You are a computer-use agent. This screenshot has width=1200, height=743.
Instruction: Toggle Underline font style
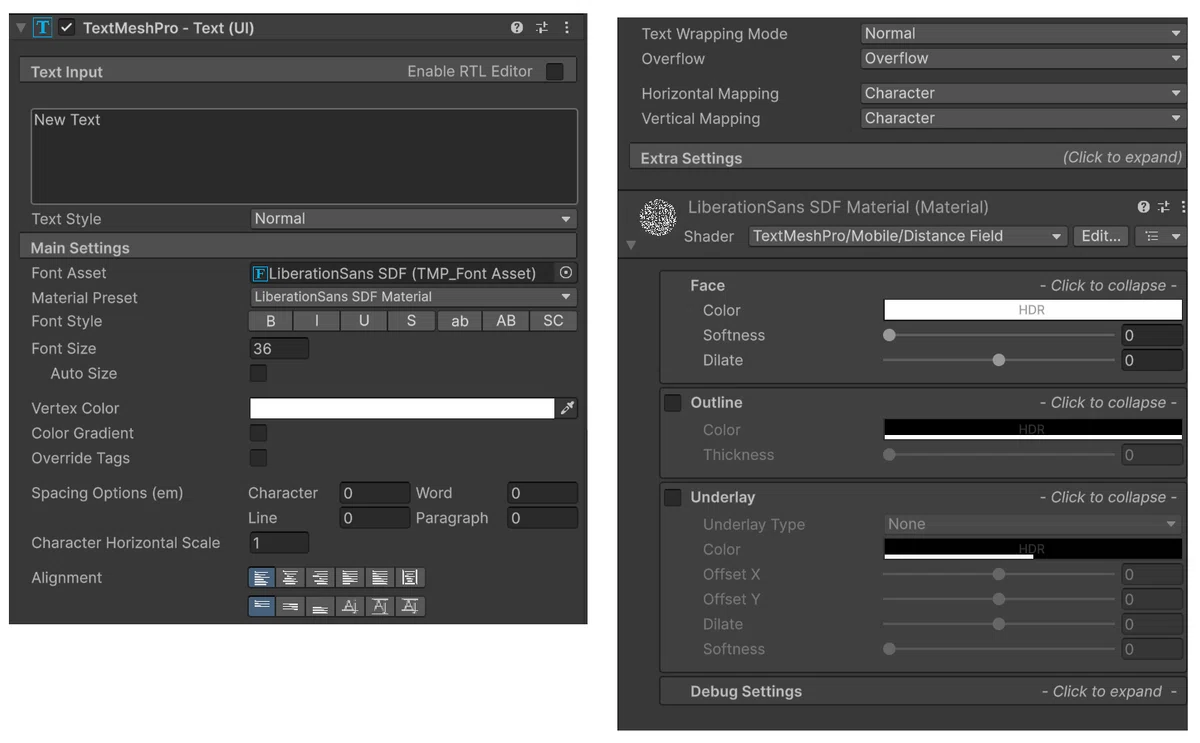click(x=365, y=321)
